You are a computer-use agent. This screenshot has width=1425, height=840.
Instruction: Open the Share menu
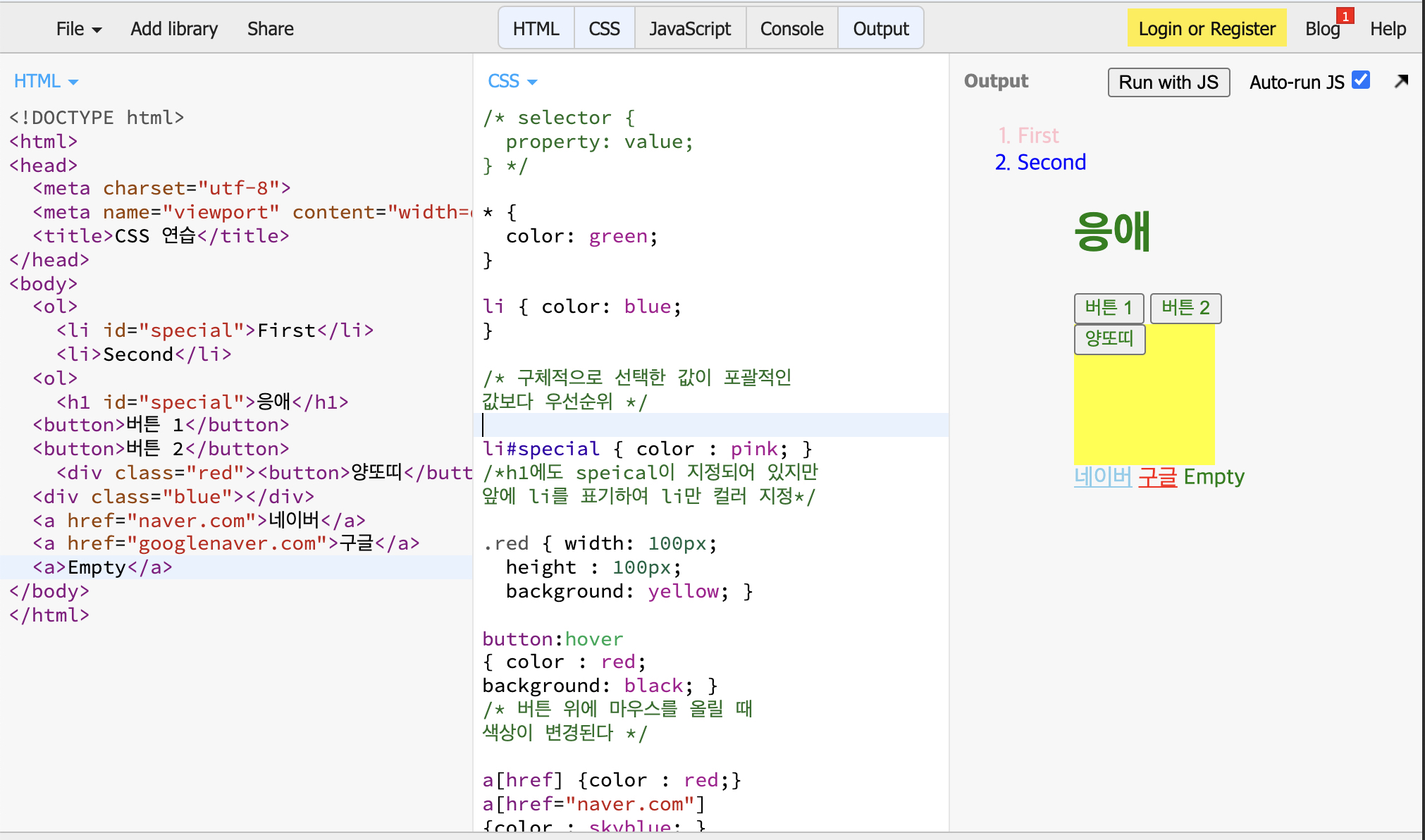(x=270, y=29)
